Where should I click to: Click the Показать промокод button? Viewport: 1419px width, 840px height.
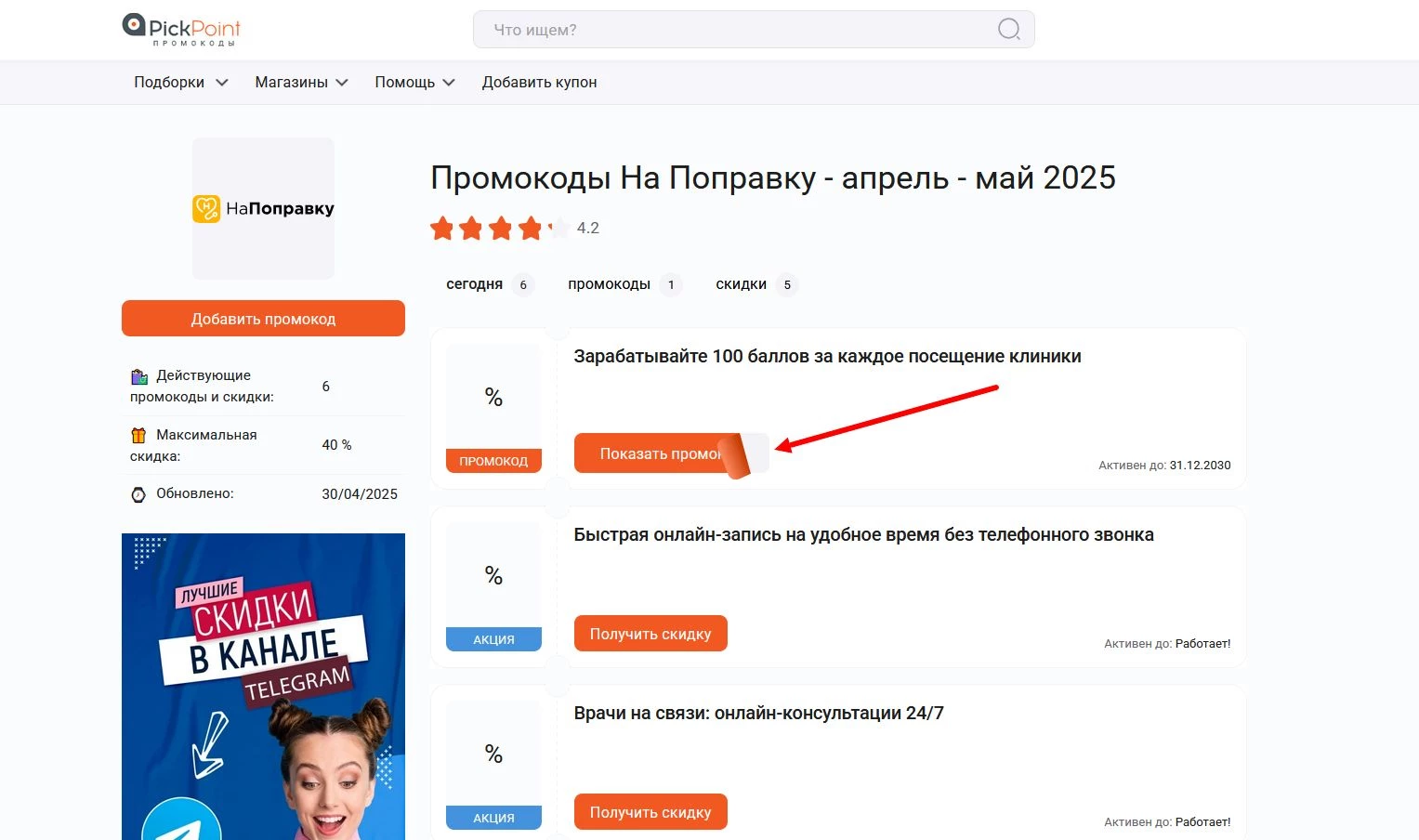click(x=671, y=453)
